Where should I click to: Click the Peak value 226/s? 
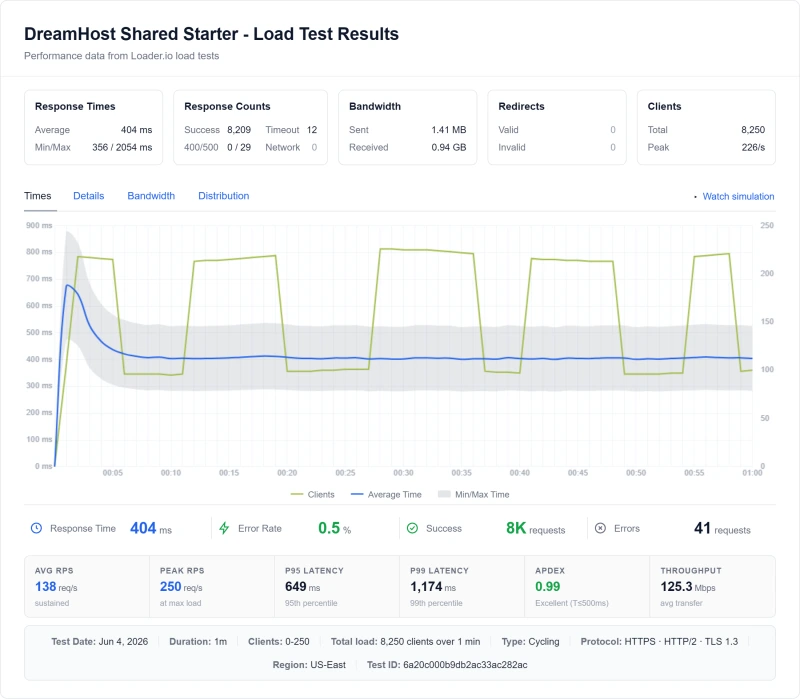pos(754,147)
